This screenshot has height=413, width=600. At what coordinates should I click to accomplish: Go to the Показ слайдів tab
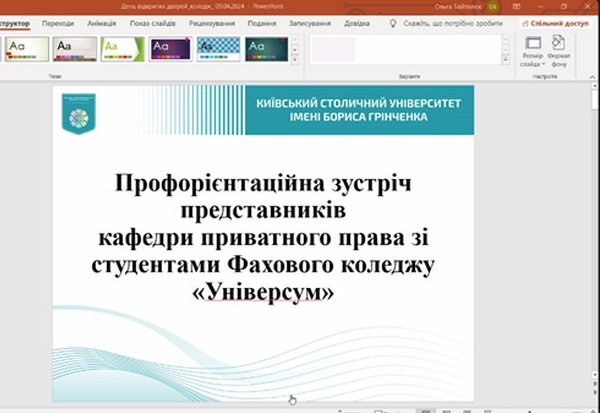click(x=152, y=23)
